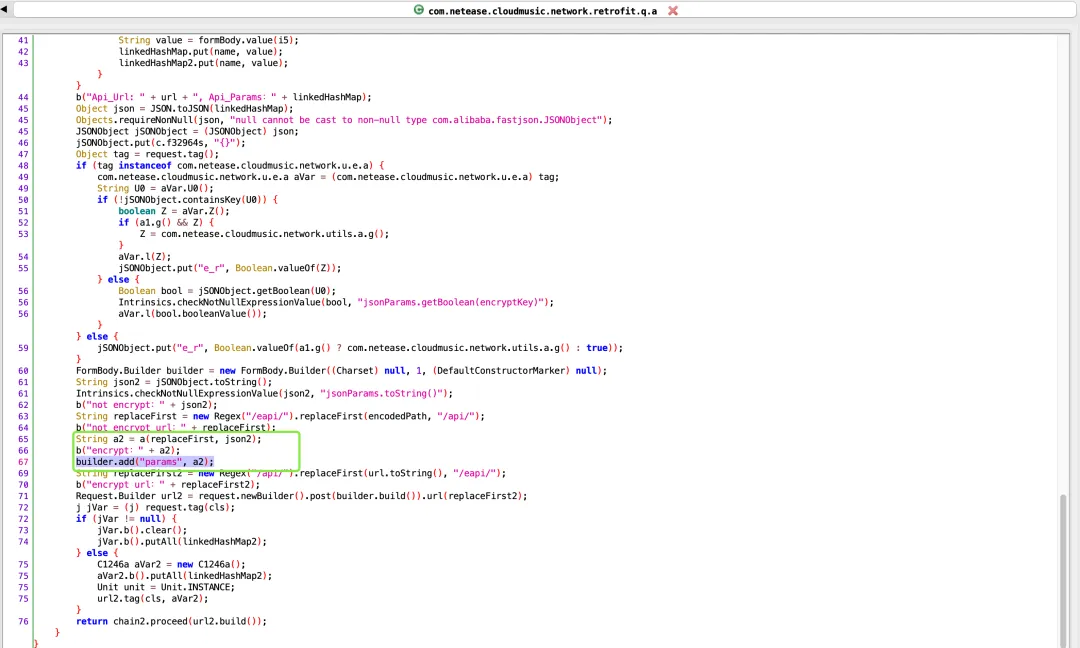Click line number 67 in the gutter
Screen dimensions: 1080x648
(x=23, y=461)
